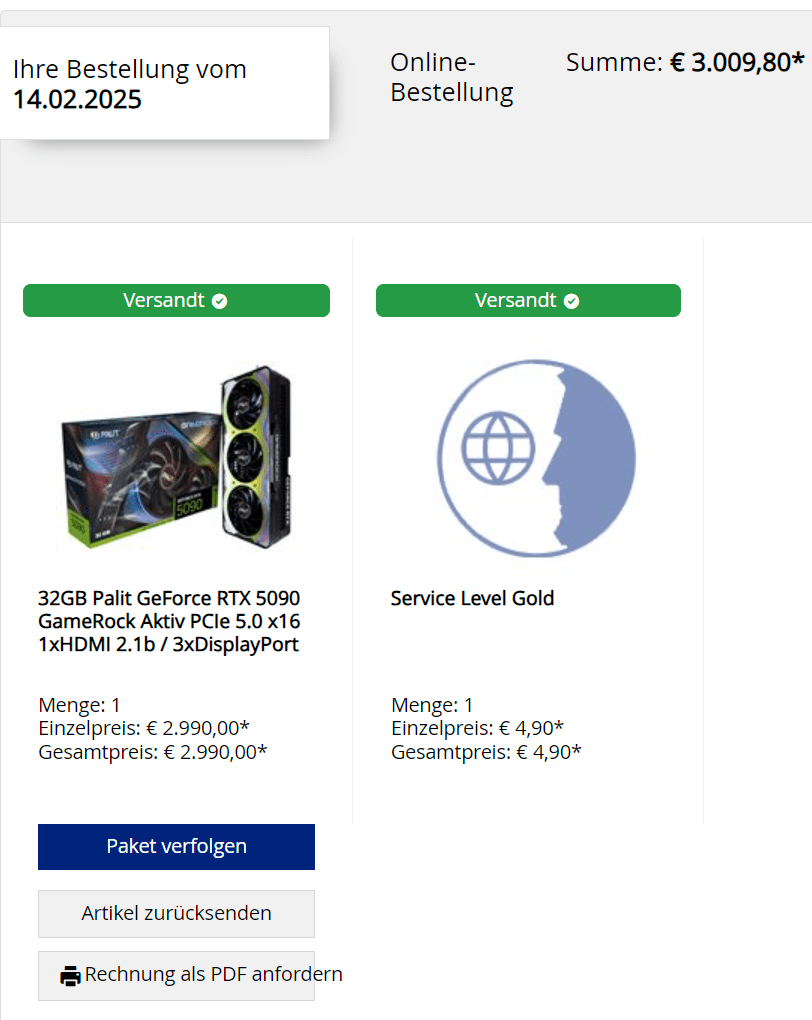Open the 32GB Palit GeForce RTX 5090 title
The image size is (812, 1020).
(x=169, y=621)
